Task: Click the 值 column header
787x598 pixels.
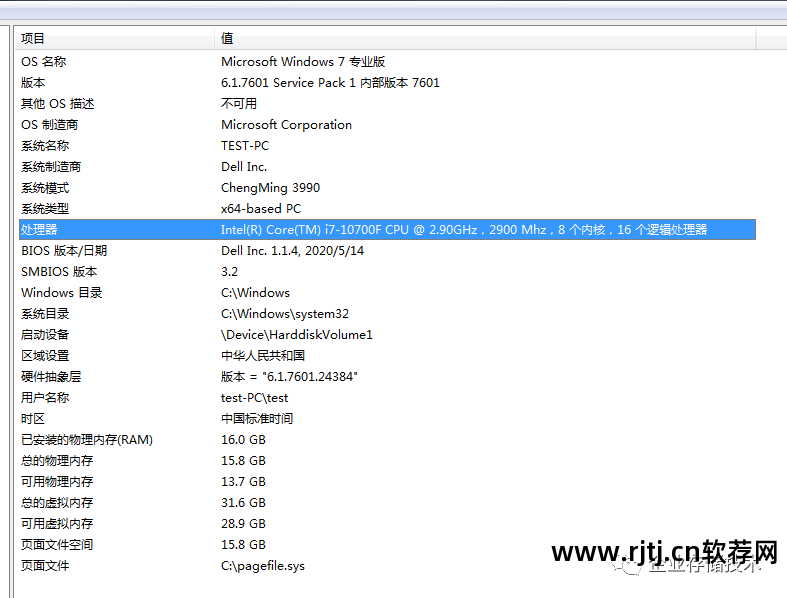Action: tap(486, 39)
